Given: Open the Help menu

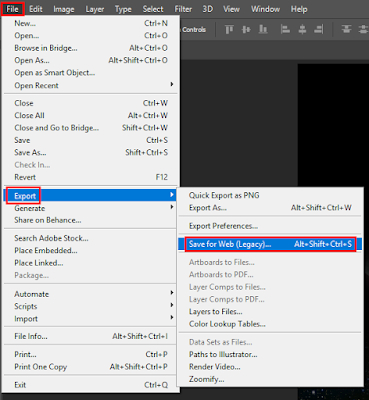Looking at the screenshot, I should 299,9.
